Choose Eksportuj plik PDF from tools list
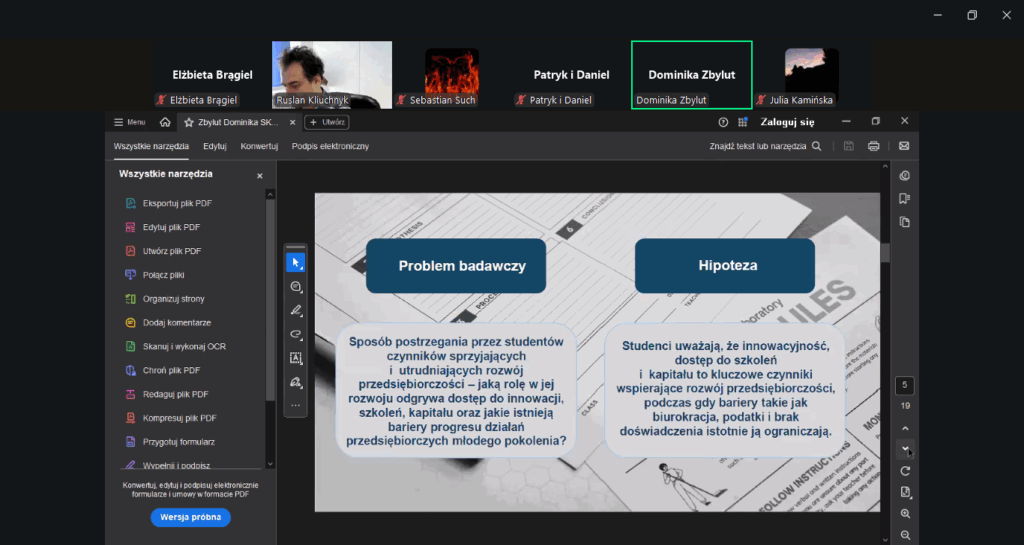 [177, 204]
